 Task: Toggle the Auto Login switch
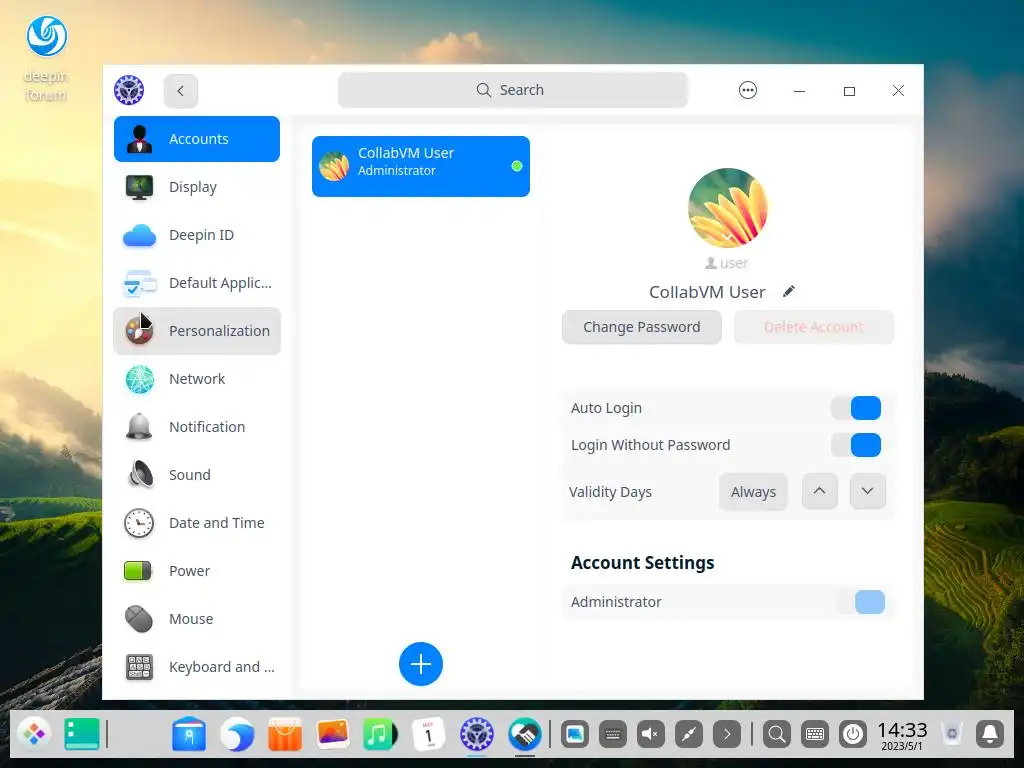pyautogui.click(x=856, y=408)
